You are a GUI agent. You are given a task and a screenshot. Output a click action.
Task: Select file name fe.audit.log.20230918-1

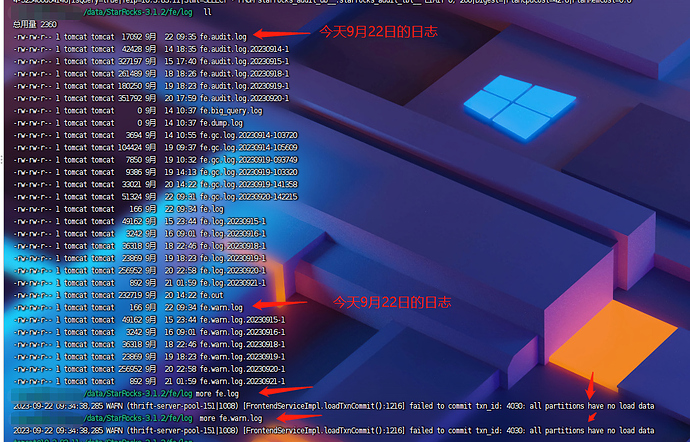(x=244, y=74)
